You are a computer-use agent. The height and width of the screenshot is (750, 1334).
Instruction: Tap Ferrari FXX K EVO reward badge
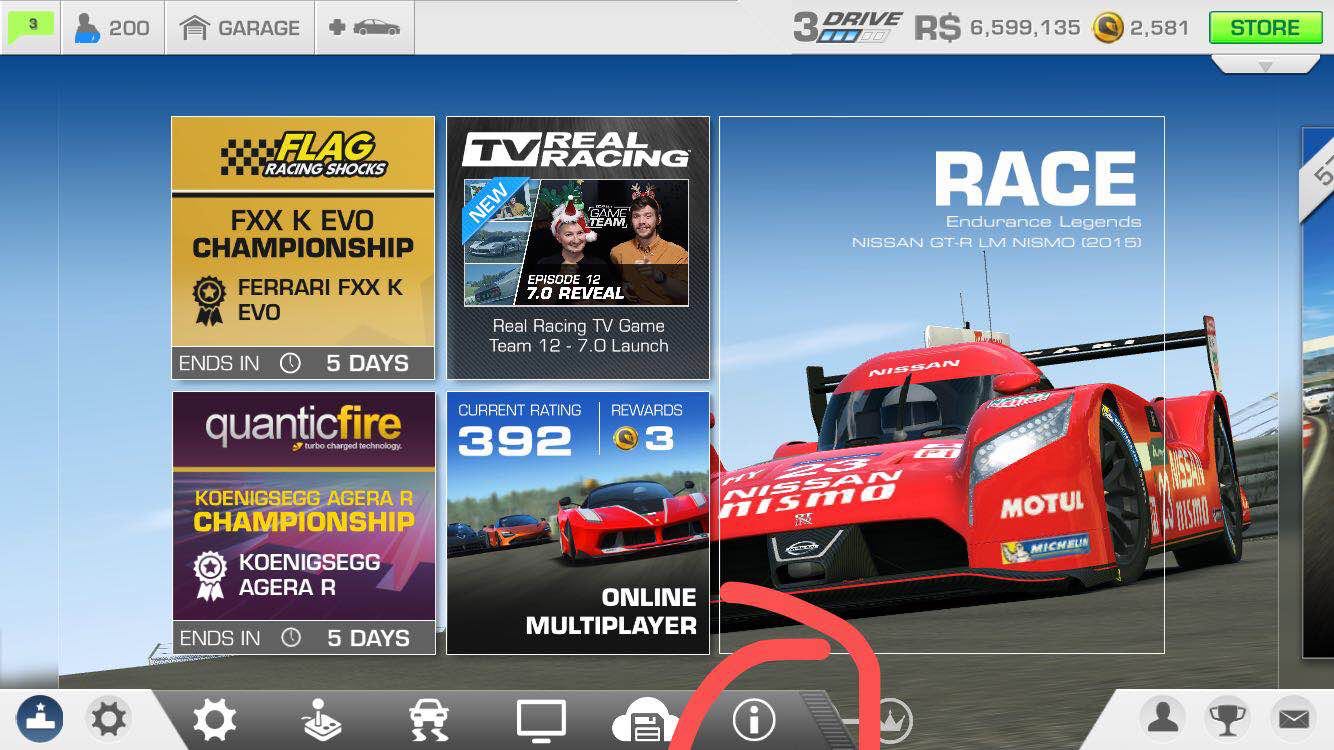210,301
